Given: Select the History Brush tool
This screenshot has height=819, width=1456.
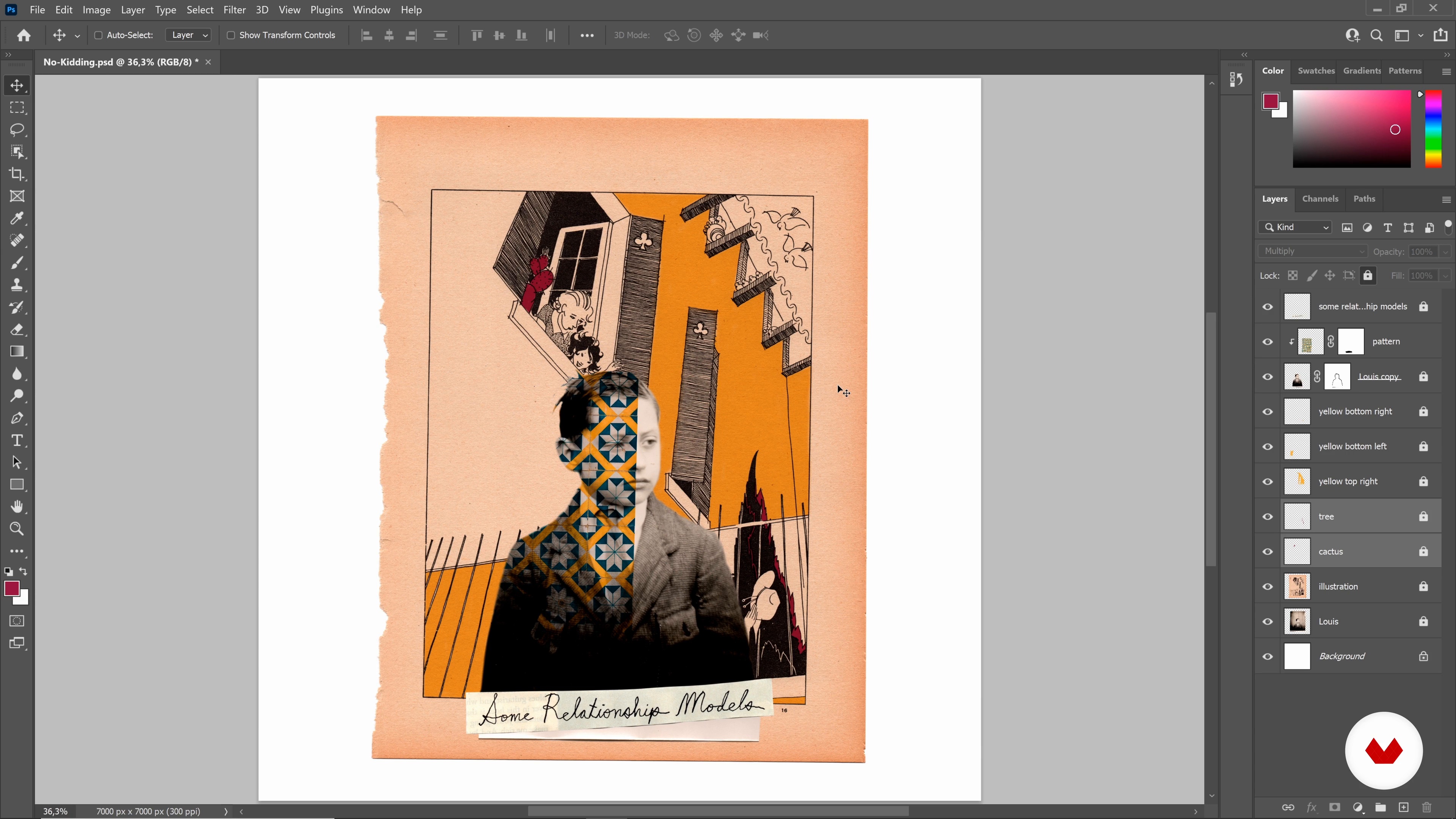Looking at the screenshot, I should [17, 307].
